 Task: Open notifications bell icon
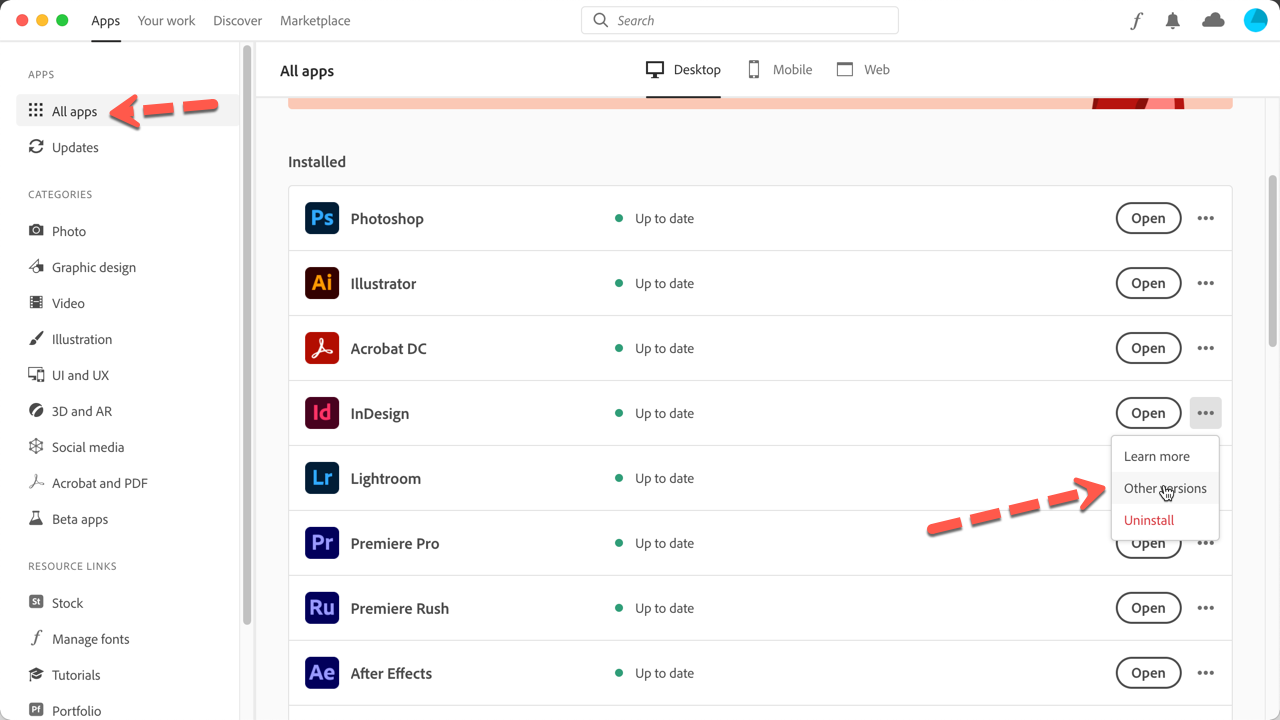(x=1173, y=20)
